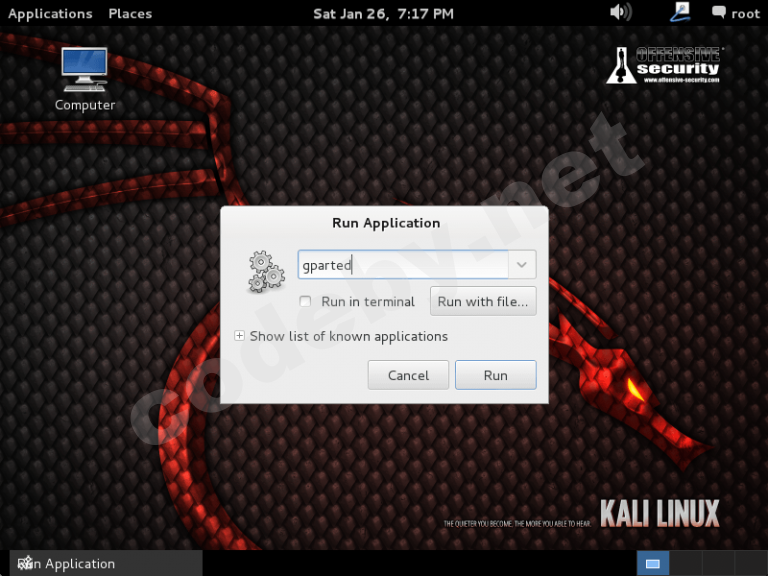Select the first workspace in switcher
This screenshot has width=768, height=576.
pos(652,564)
